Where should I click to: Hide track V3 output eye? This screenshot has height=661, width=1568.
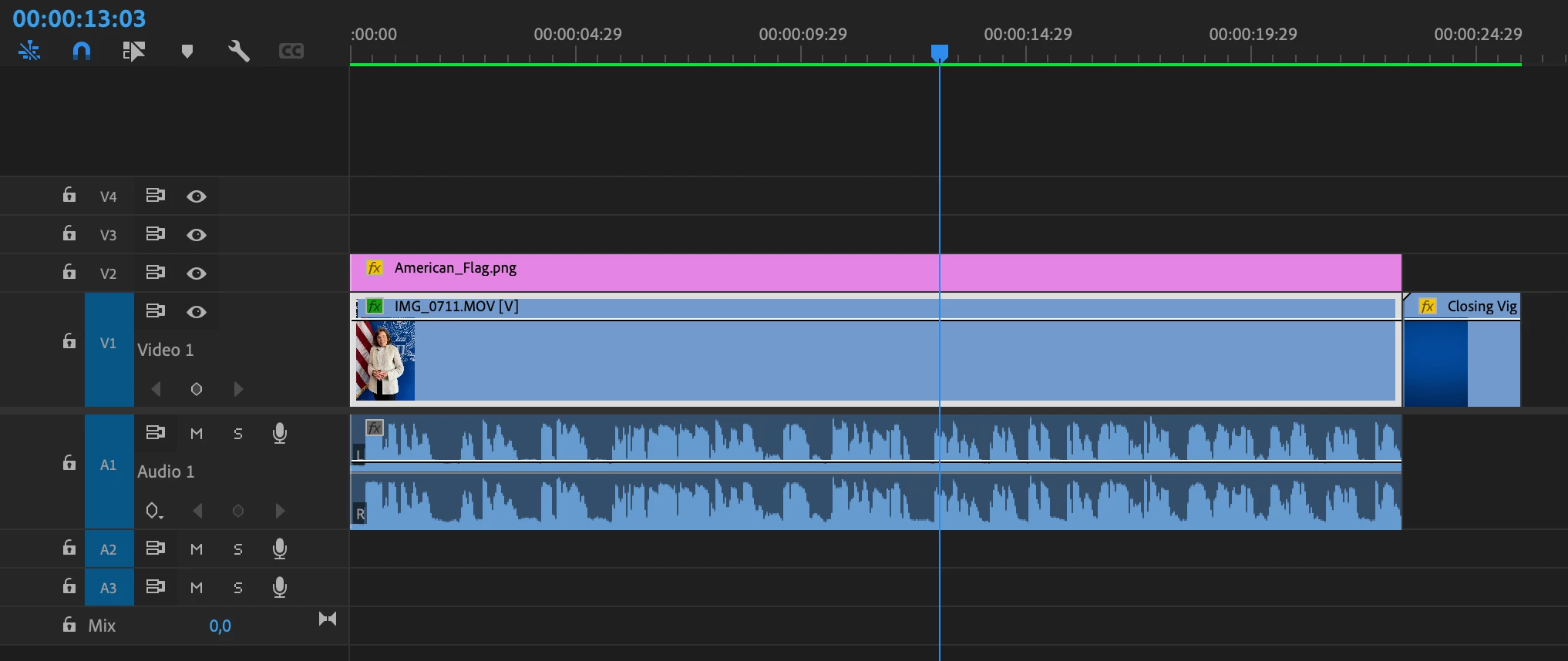click(197, 235)
